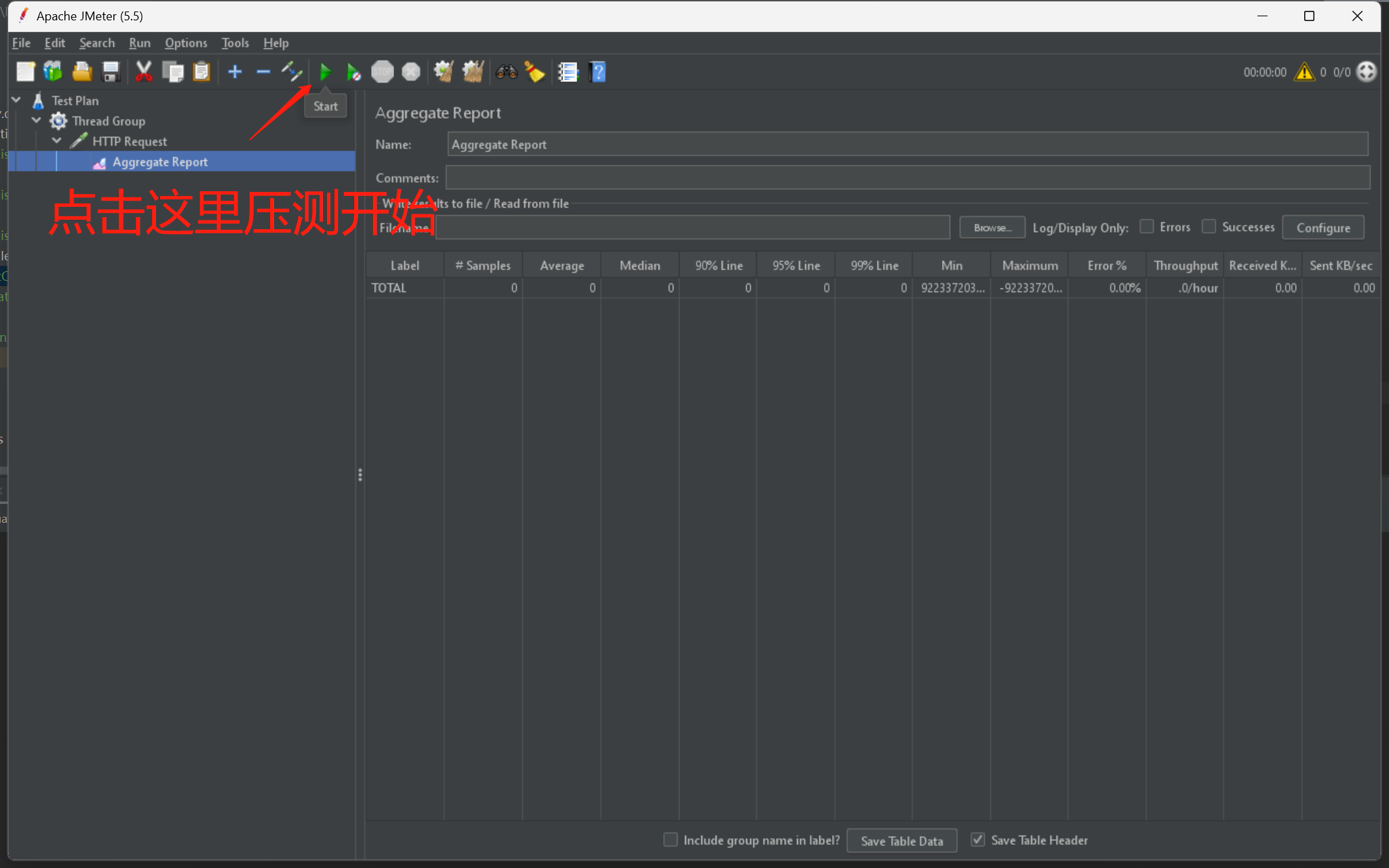Click the Maximum column header
This screenshot has width=1389, height=868.
[x=1030, y=265]
